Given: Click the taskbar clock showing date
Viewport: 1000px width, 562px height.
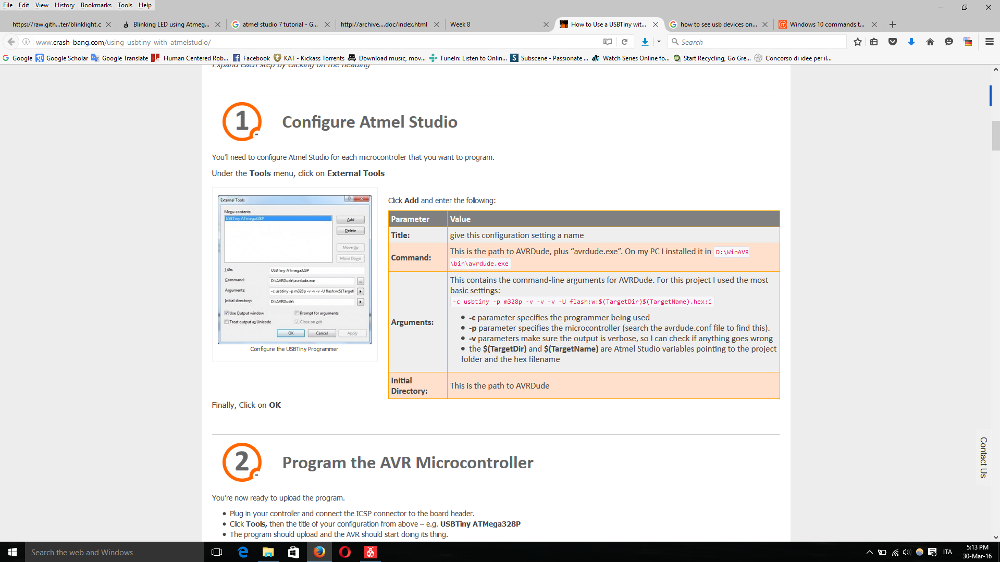Looking at the screenshot, I should (977, 552).
